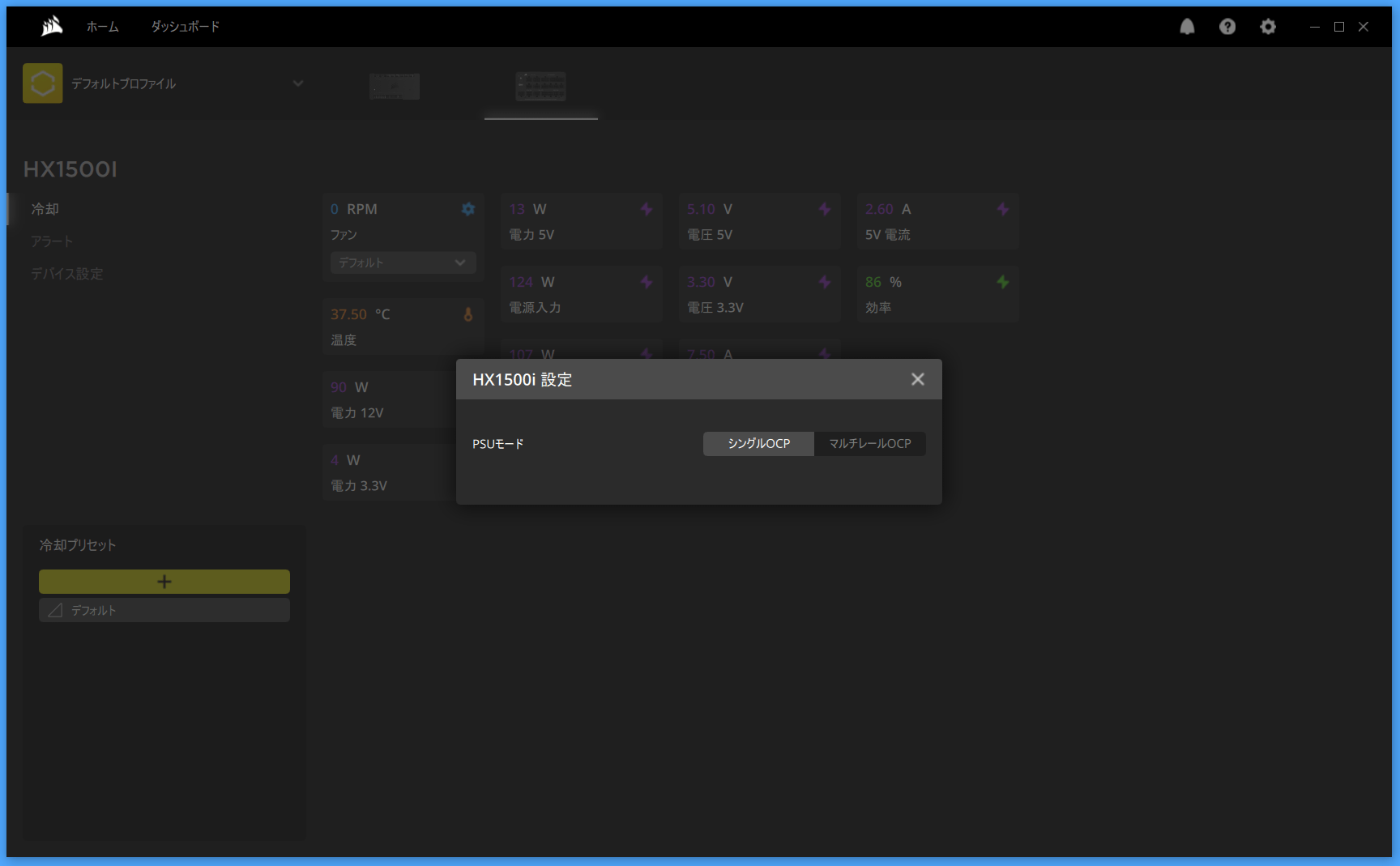
Task: Select the first device thumbnail in header
Action: (395, 86)
